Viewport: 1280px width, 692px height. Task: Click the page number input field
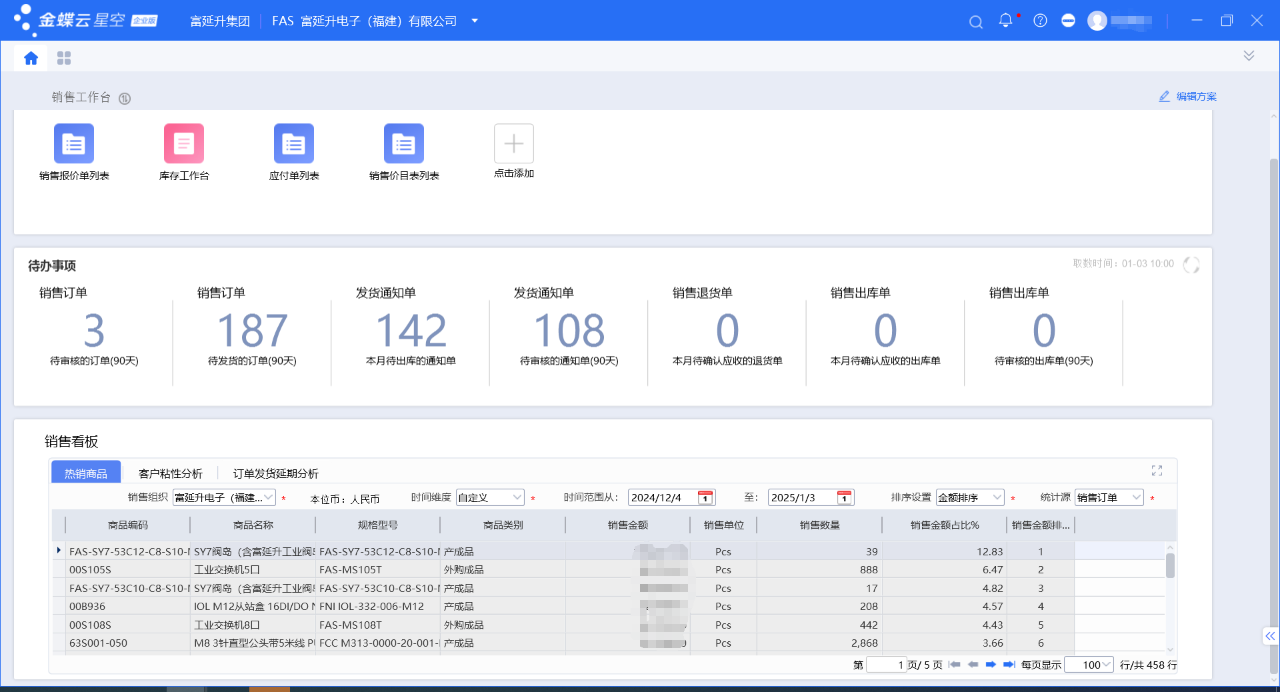[886, 665]
